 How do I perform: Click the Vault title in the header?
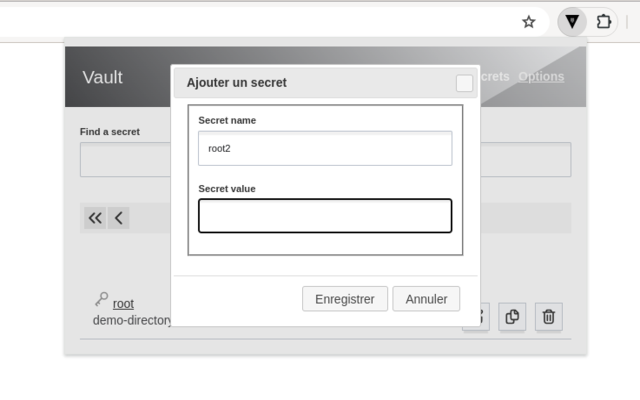tap(102, 77)
